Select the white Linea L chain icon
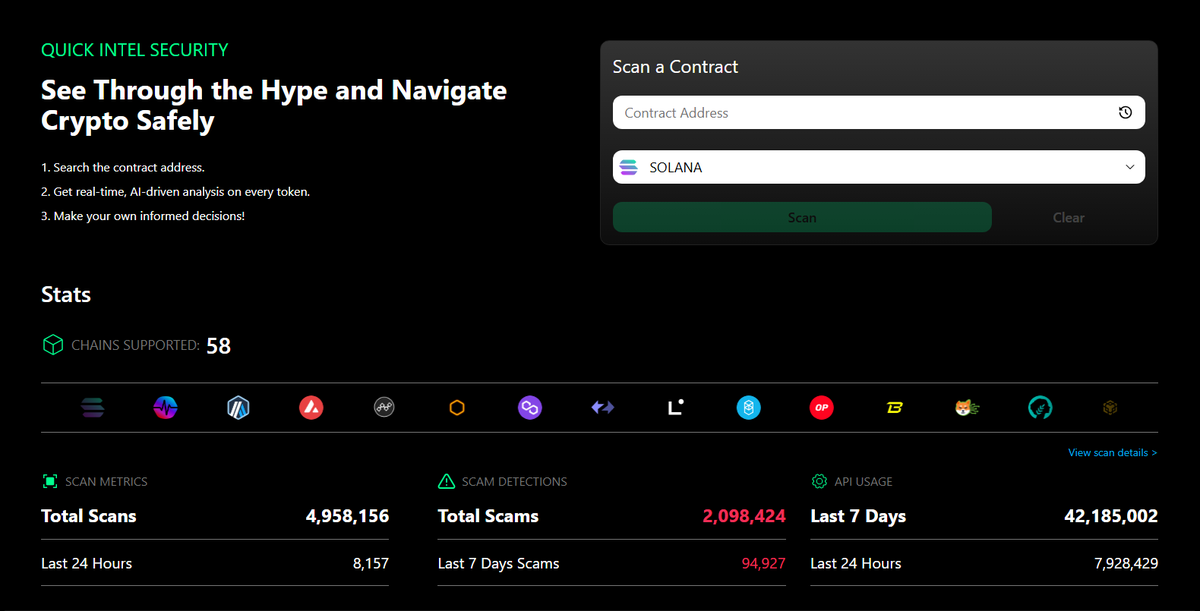The image size is (1200, 611). [x=676, y=408]
